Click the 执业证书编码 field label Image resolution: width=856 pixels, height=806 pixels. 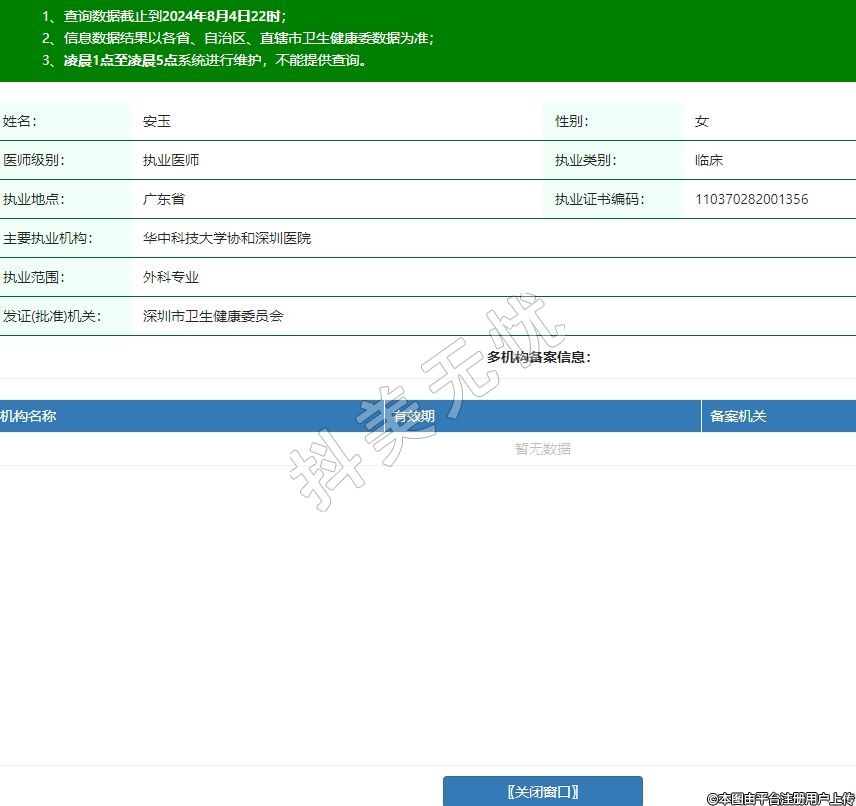(x=599, y=199)
